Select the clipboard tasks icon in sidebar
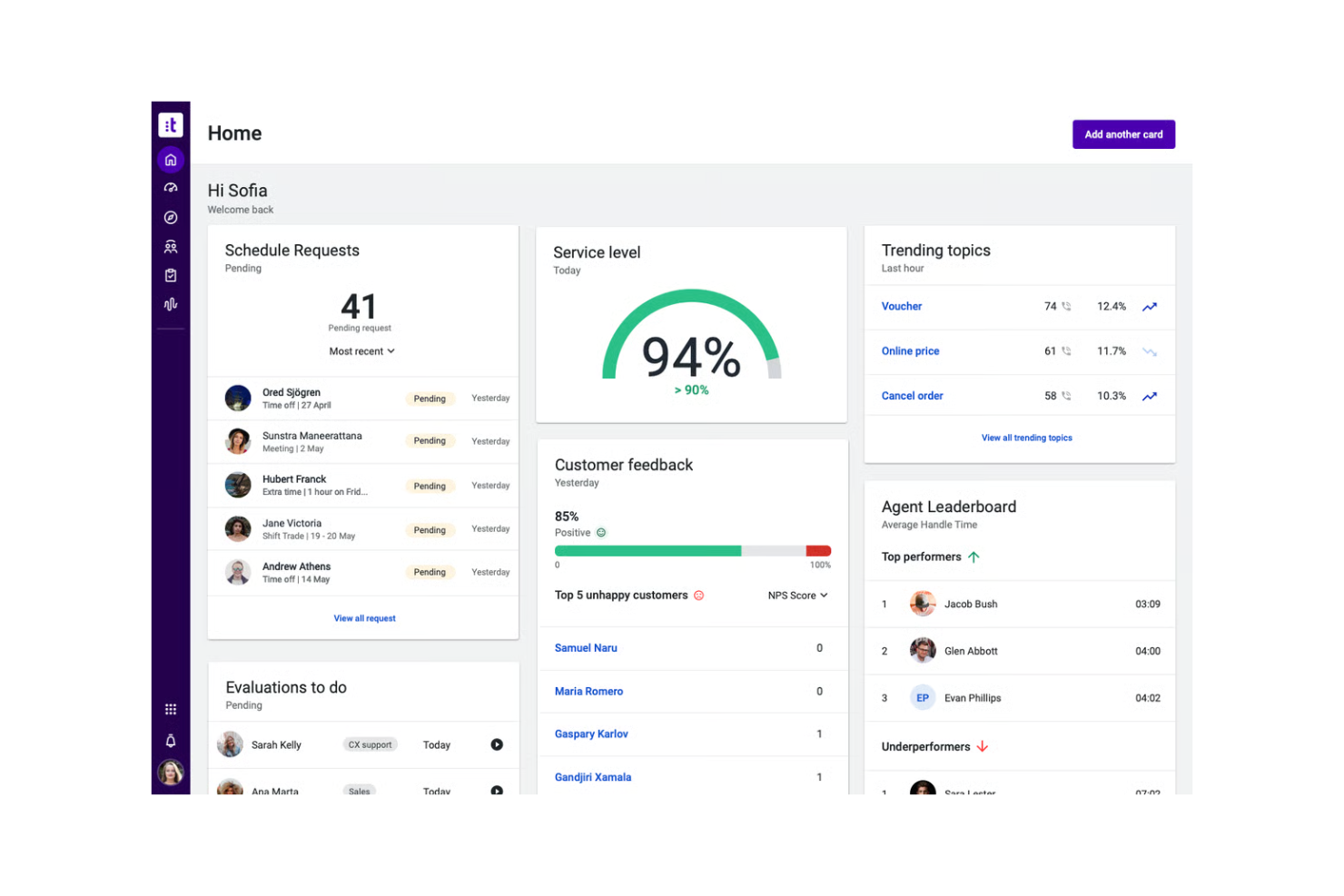Screen dimensions: 1344x896 pos(171,275)
